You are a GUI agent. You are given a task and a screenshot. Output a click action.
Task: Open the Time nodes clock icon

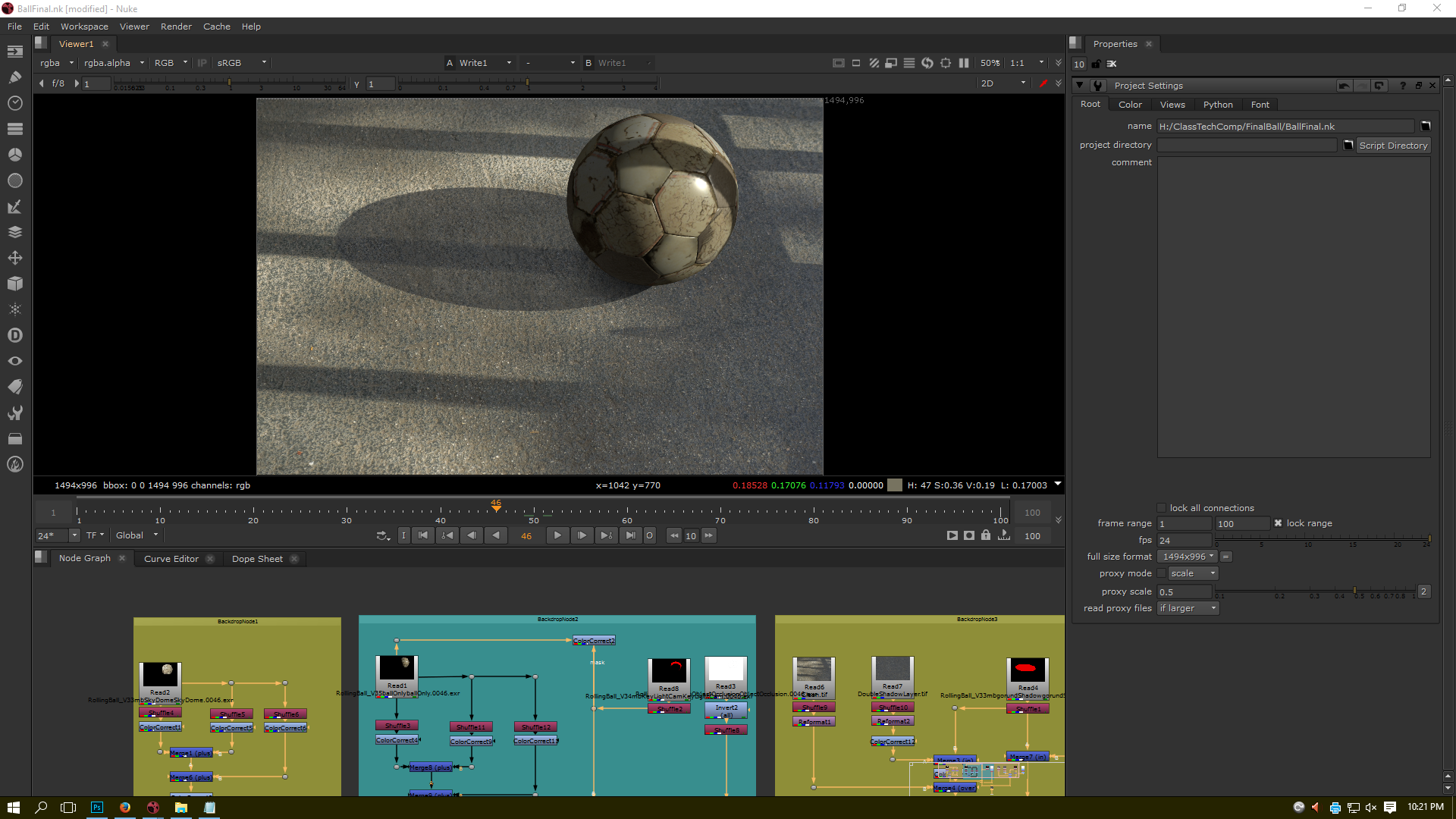14,102
